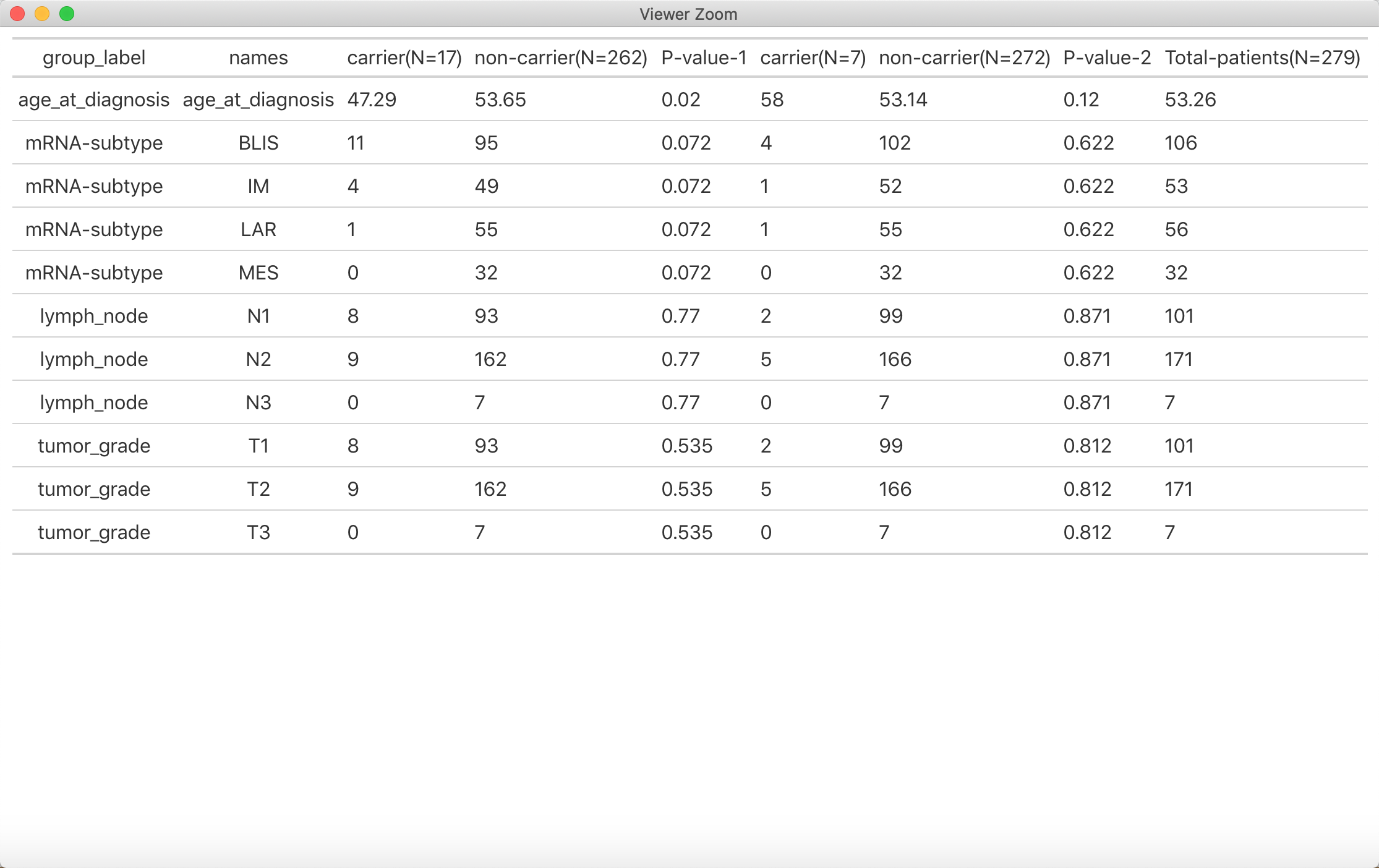The width and height of the screenshot is (1379, 868).
Task: Select the BLIS cell in names column
Action: tap(258, 143)
